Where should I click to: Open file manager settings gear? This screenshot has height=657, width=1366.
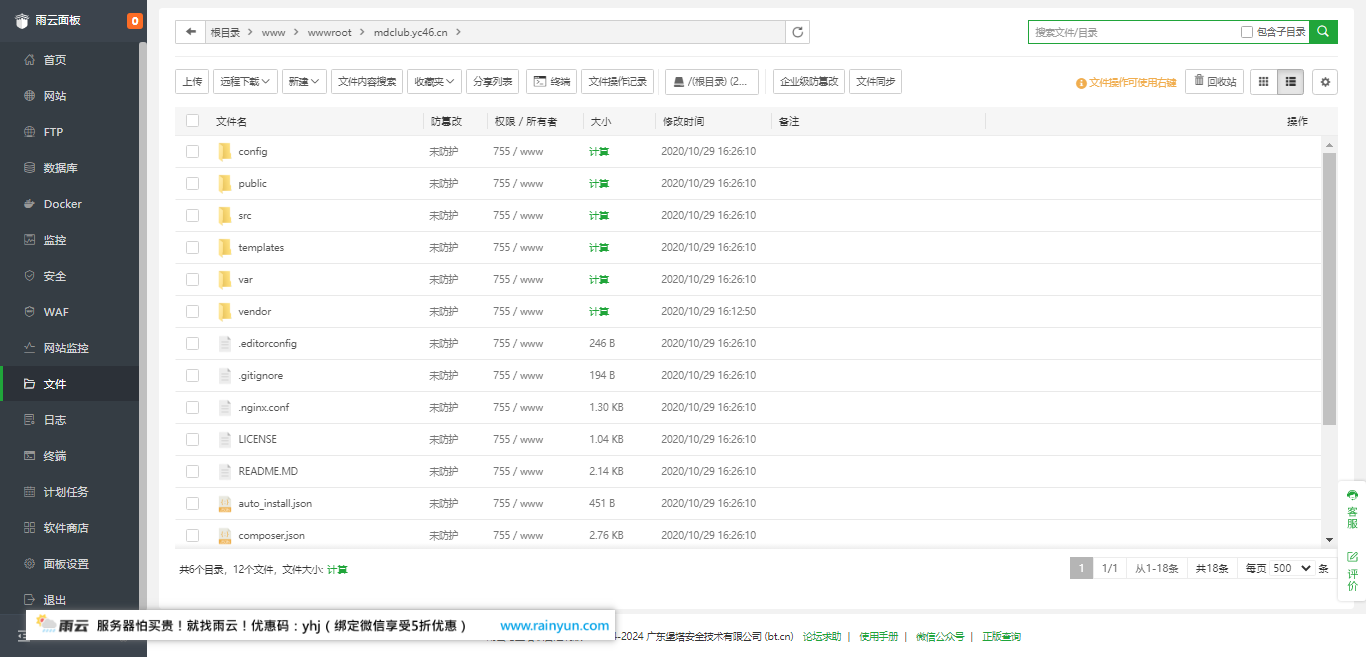pyautogui.click(x=1325, y=82)
